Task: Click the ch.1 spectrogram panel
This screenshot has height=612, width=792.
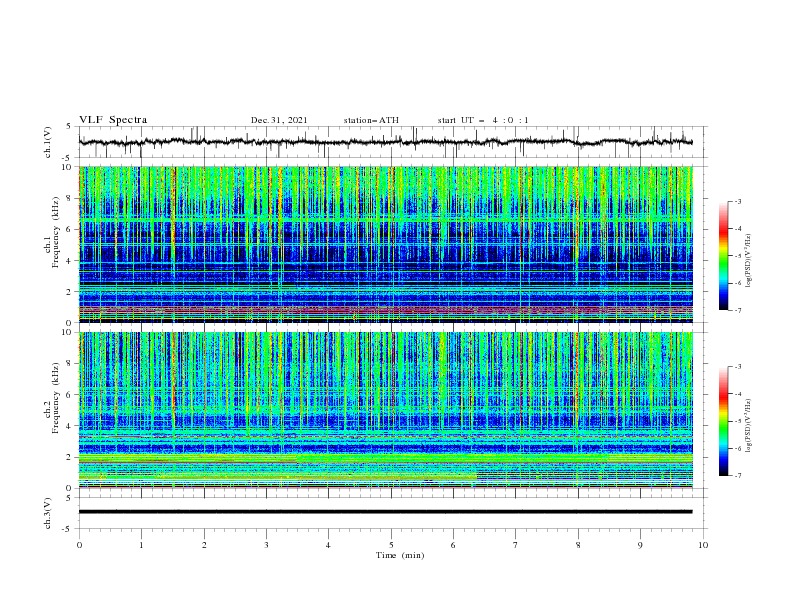Action: pos(386,244)
